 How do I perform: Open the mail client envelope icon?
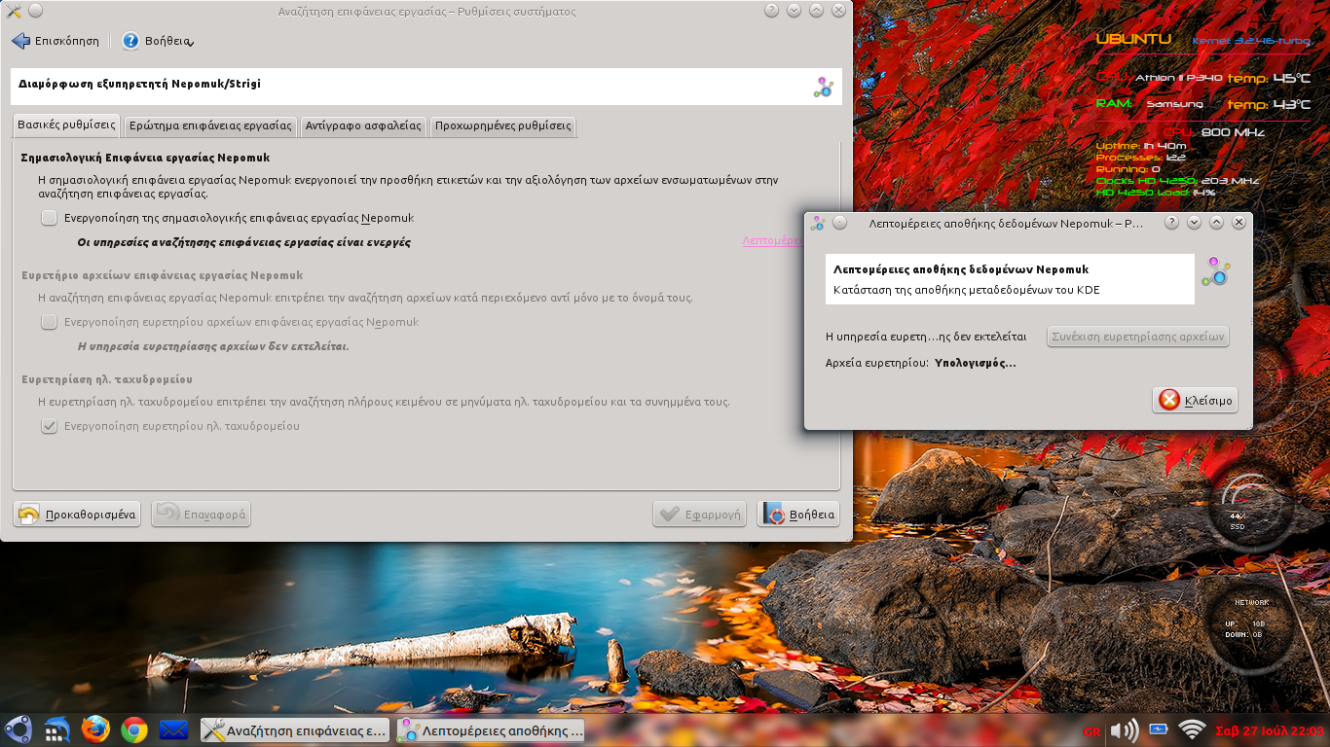pos(173,730)
